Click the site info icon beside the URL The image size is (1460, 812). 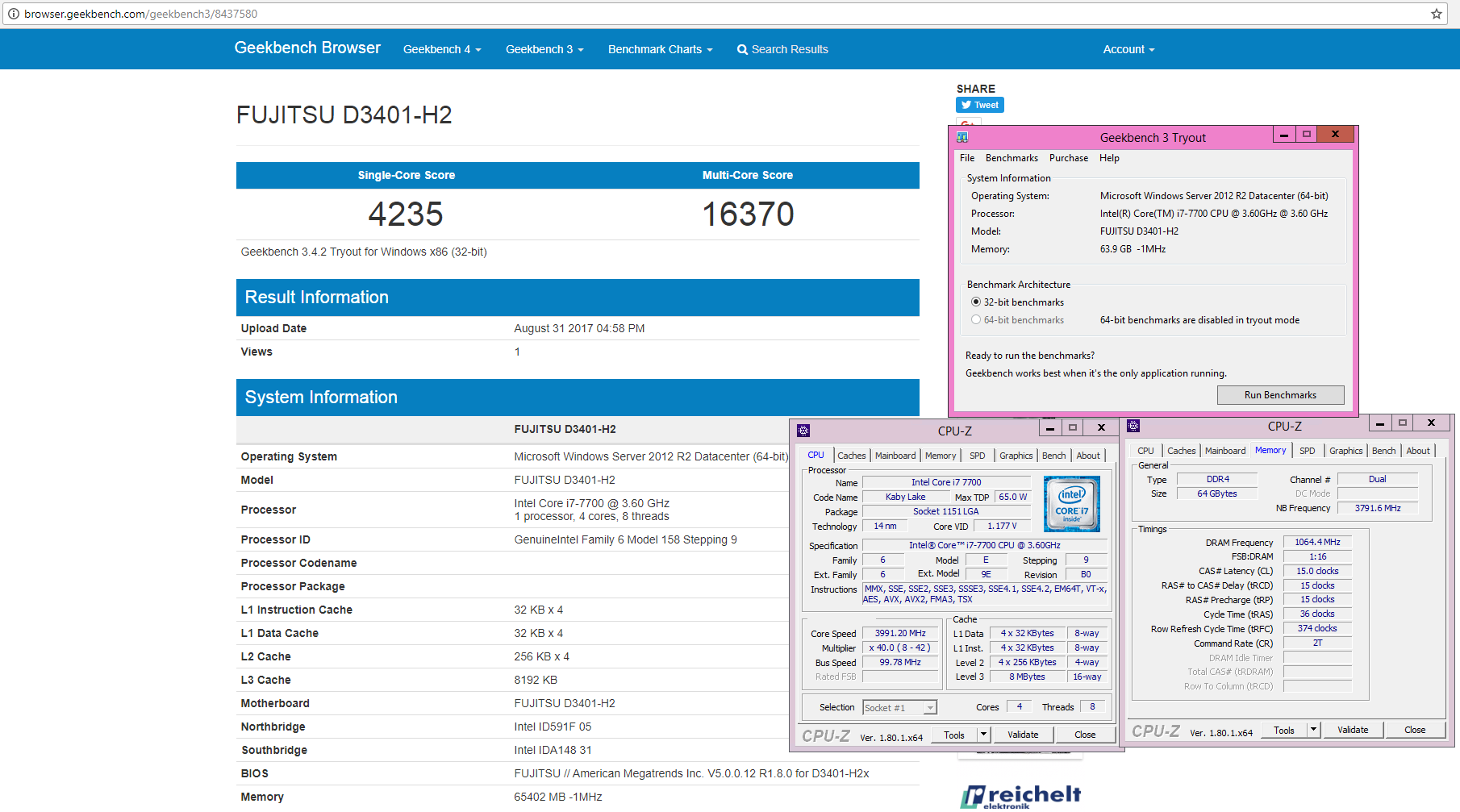click(14, 14)
